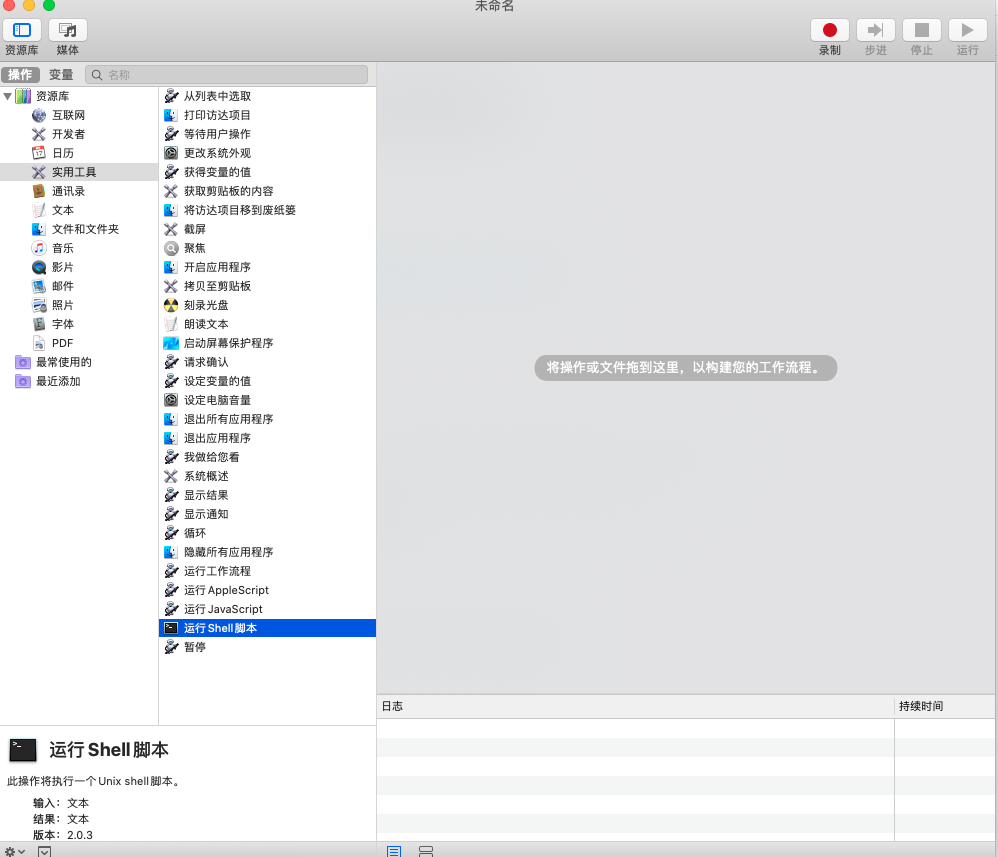998x857 pixels.
Task: Switch to the 操作 (Actions) tab
Action: point(21,74)
